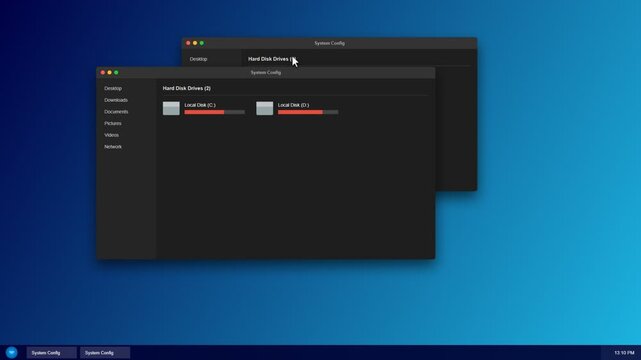Open the Local Disk (C:) drive icon
The width and height of the screenshot is (641, 360).
(171, 108)
